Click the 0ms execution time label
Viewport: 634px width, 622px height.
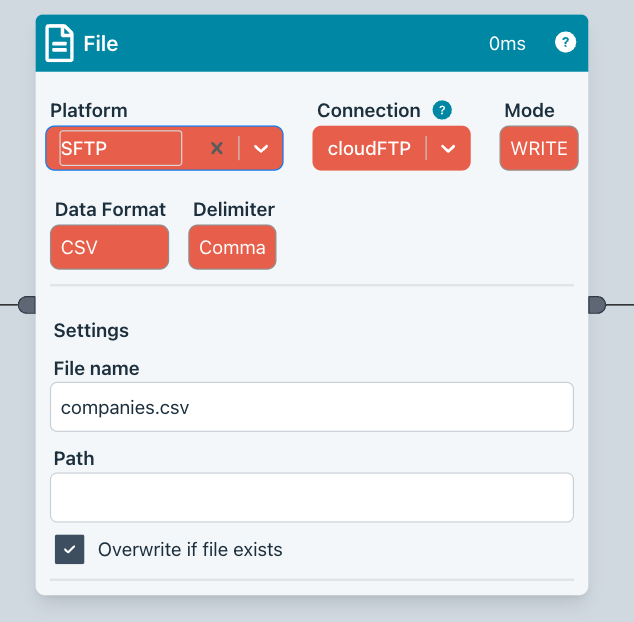click(507, 43)
